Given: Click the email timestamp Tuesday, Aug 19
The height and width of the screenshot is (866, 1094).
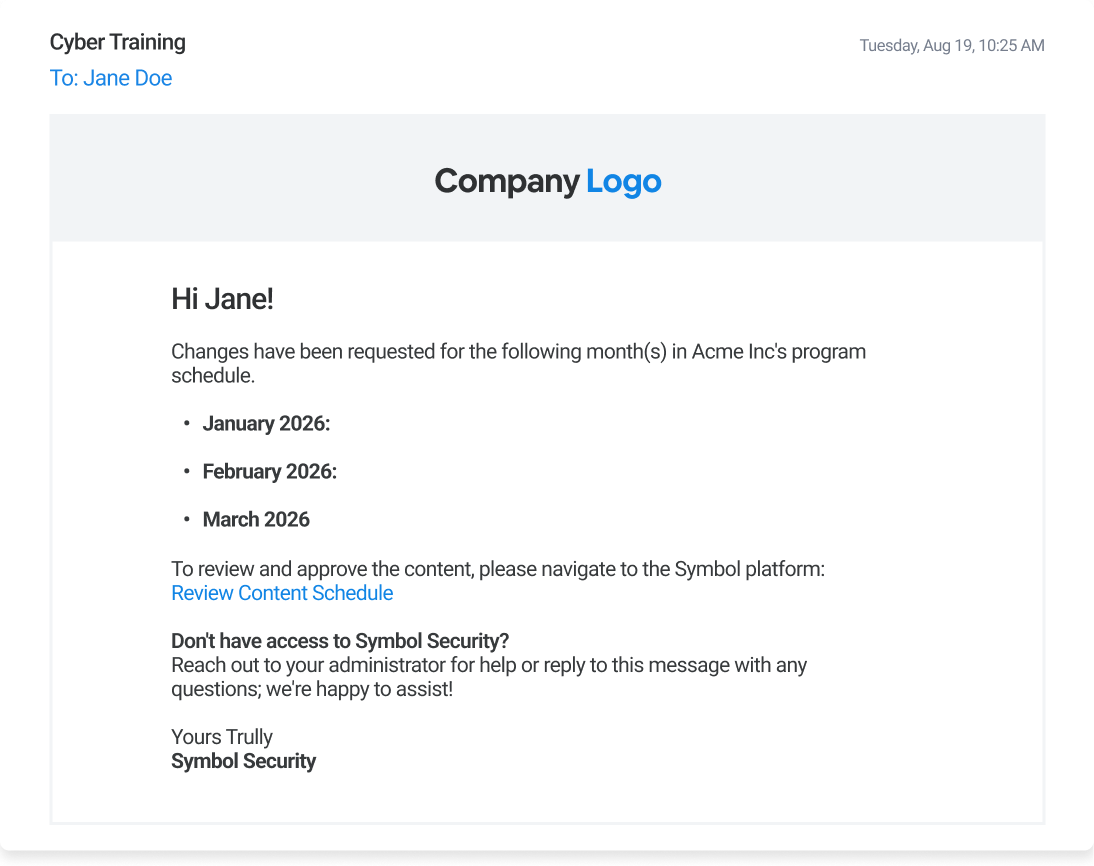Looking at the screenshot, I should coord(952,45).
